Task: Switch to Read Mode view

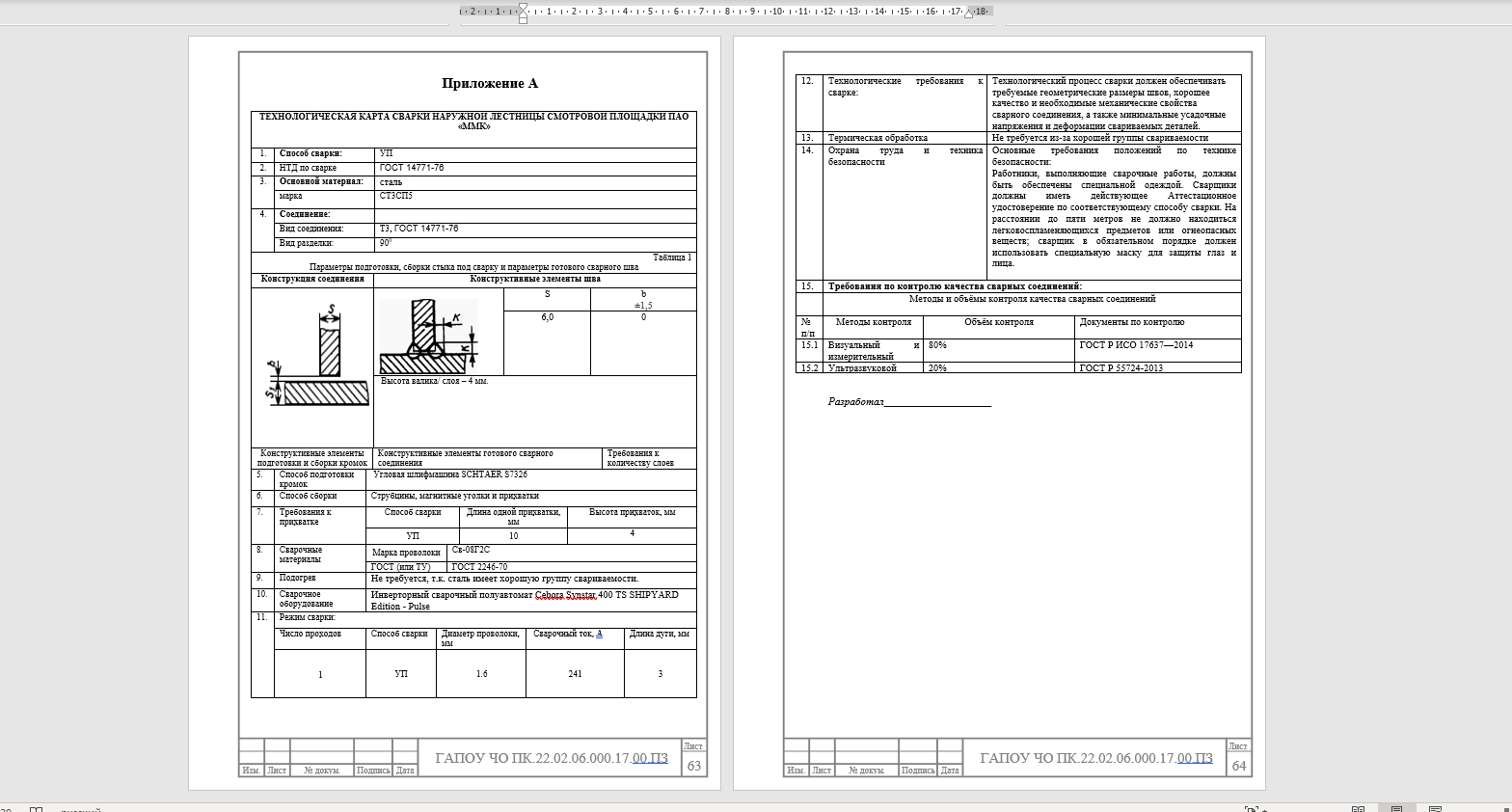Action: [x=1358, y=809]
